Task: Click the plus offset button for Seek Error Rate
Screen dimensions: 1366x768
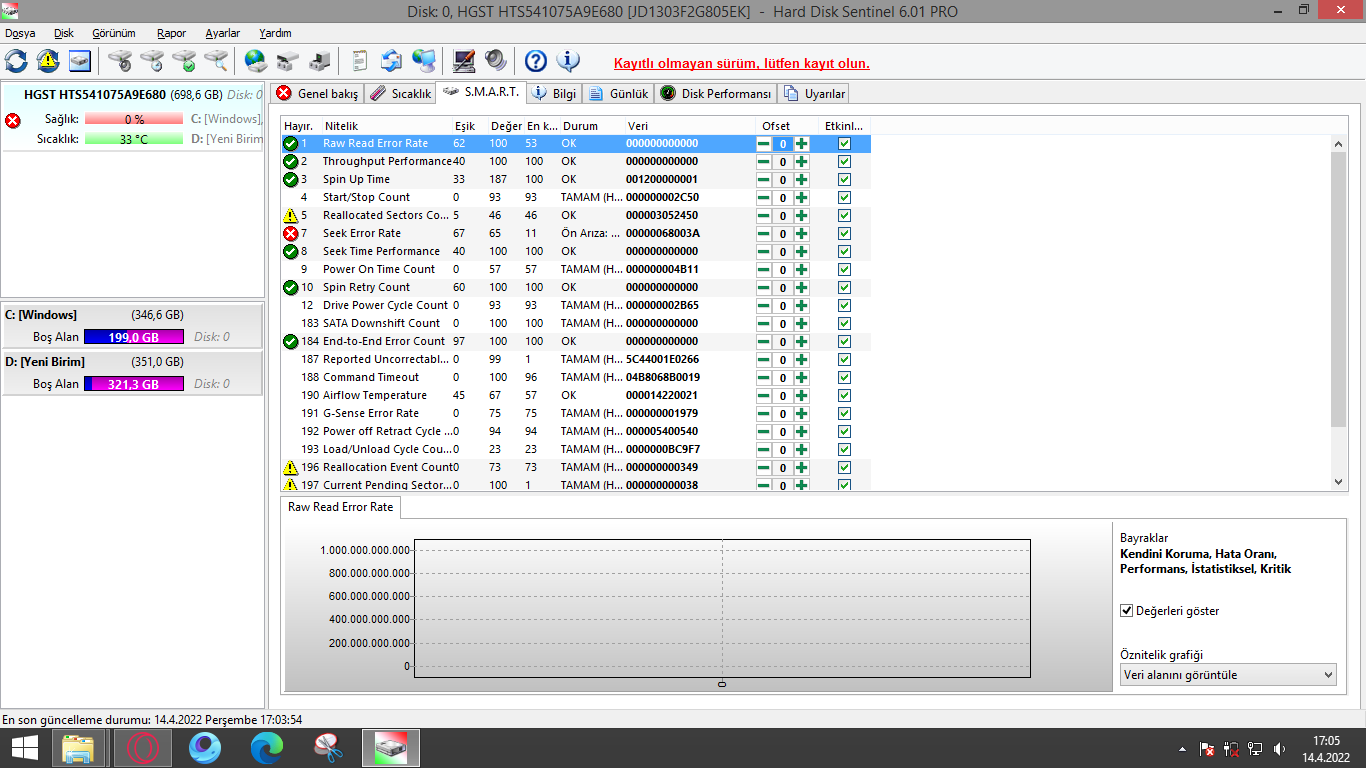Action: coord(802,234)
